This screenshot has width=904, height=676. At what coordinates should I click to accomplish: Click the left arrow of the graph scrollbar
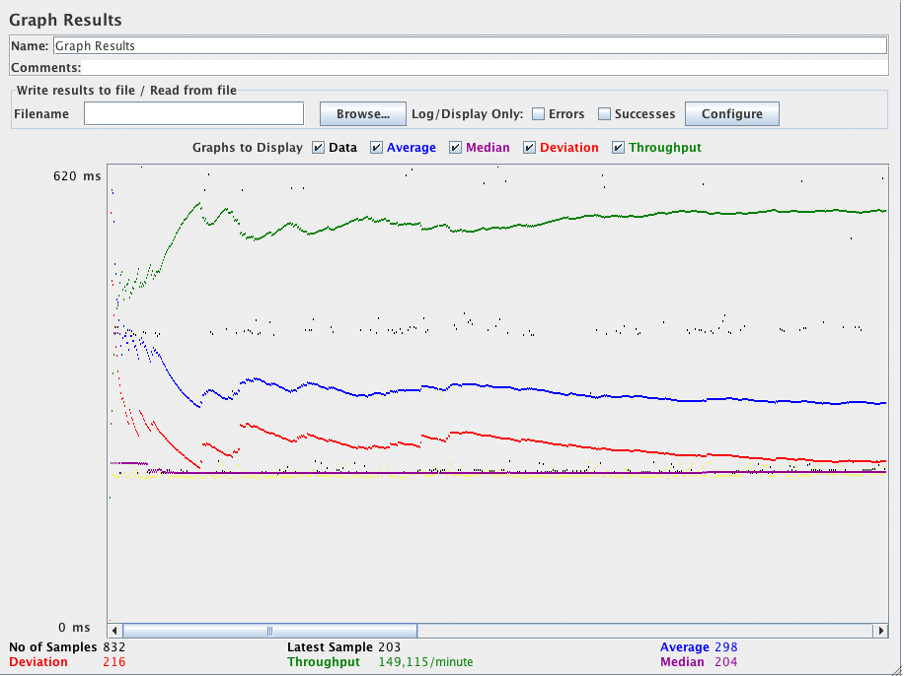(113, 630)
